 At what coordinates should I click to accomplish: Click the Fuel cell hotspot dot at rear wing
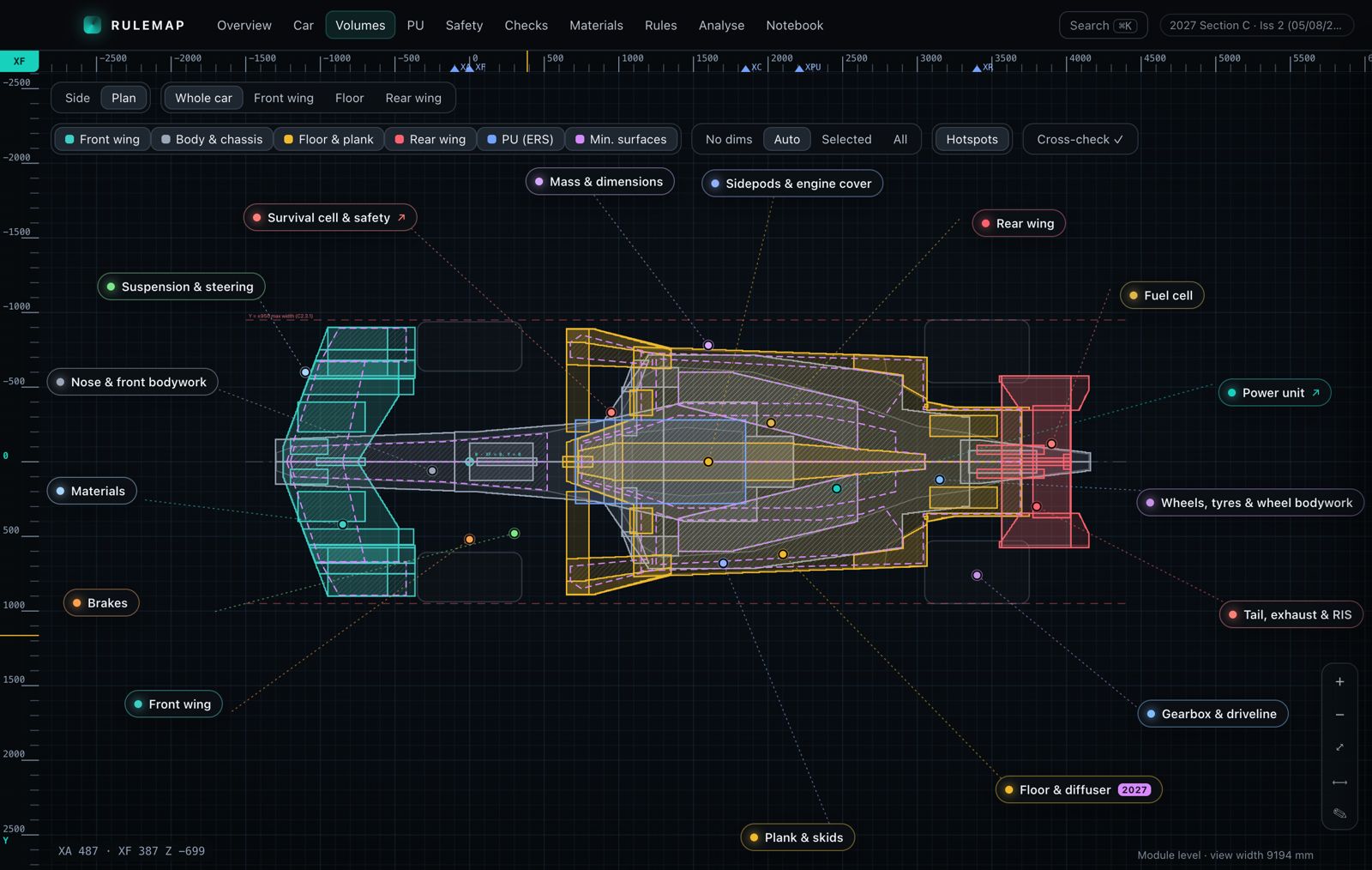1051,444
